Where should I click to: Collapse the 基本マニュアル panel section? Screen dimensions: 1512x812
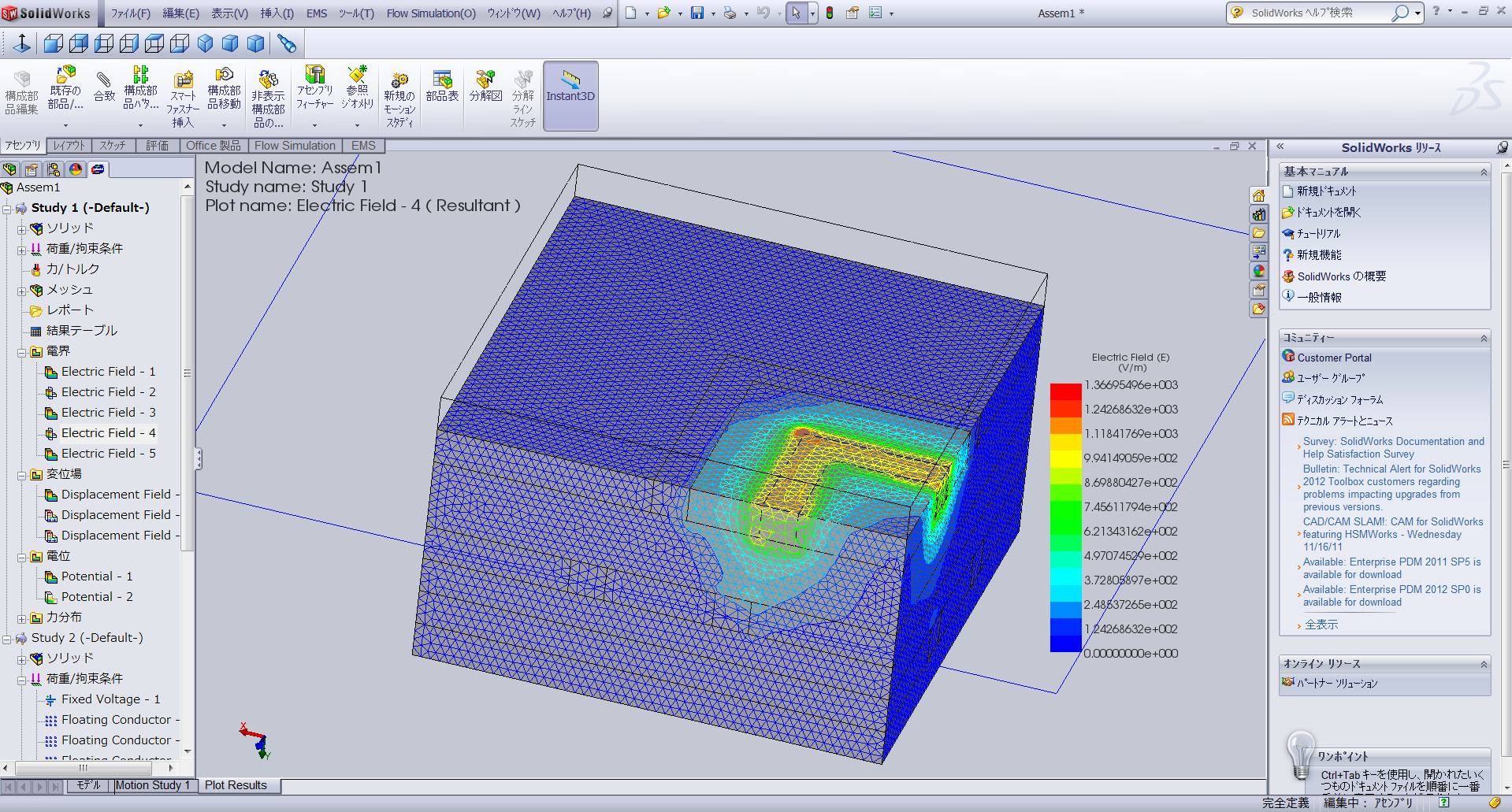pyautogui.click(x=1484, y=172)
